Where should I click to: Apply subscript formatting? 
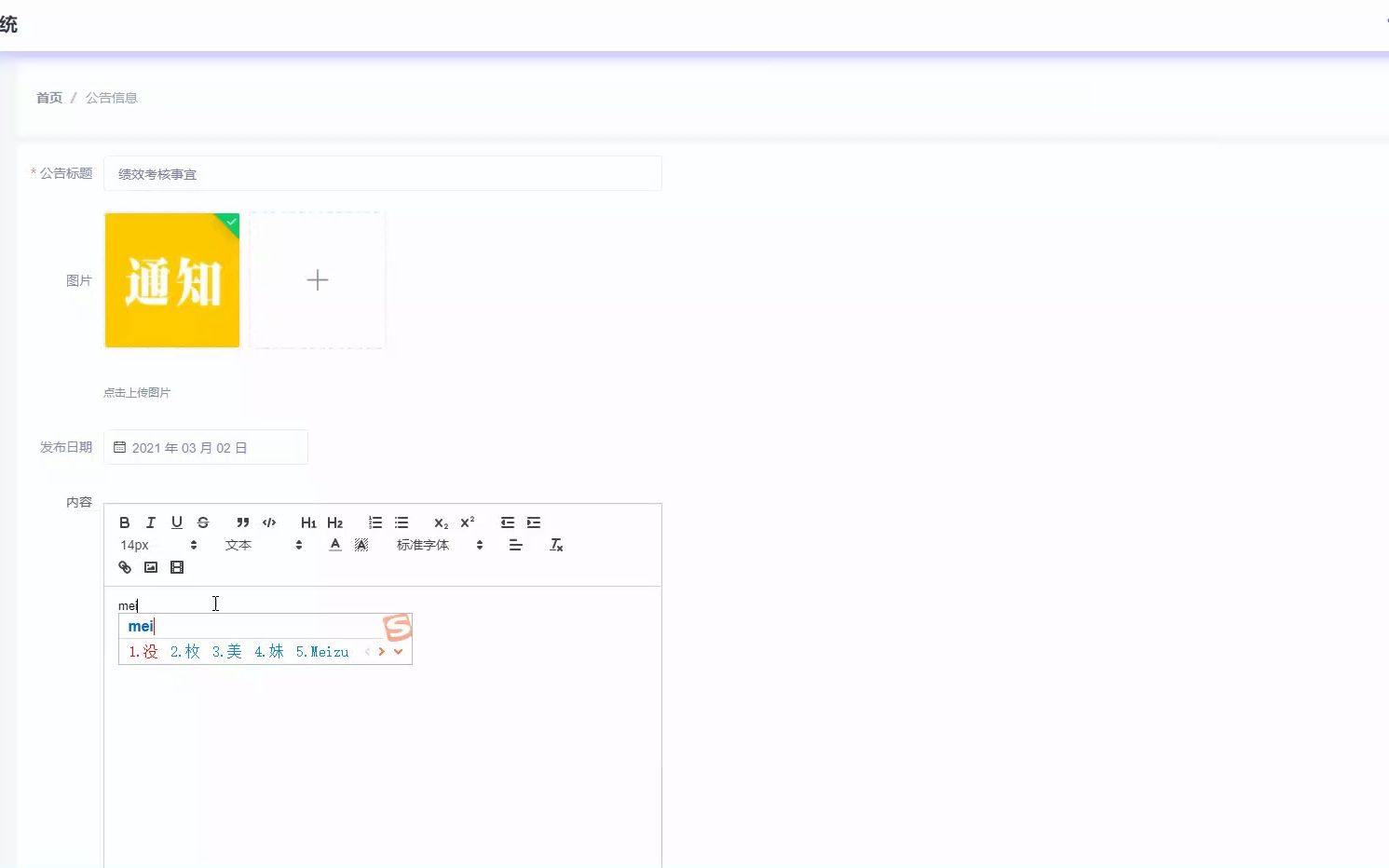(x=439, y=523)
